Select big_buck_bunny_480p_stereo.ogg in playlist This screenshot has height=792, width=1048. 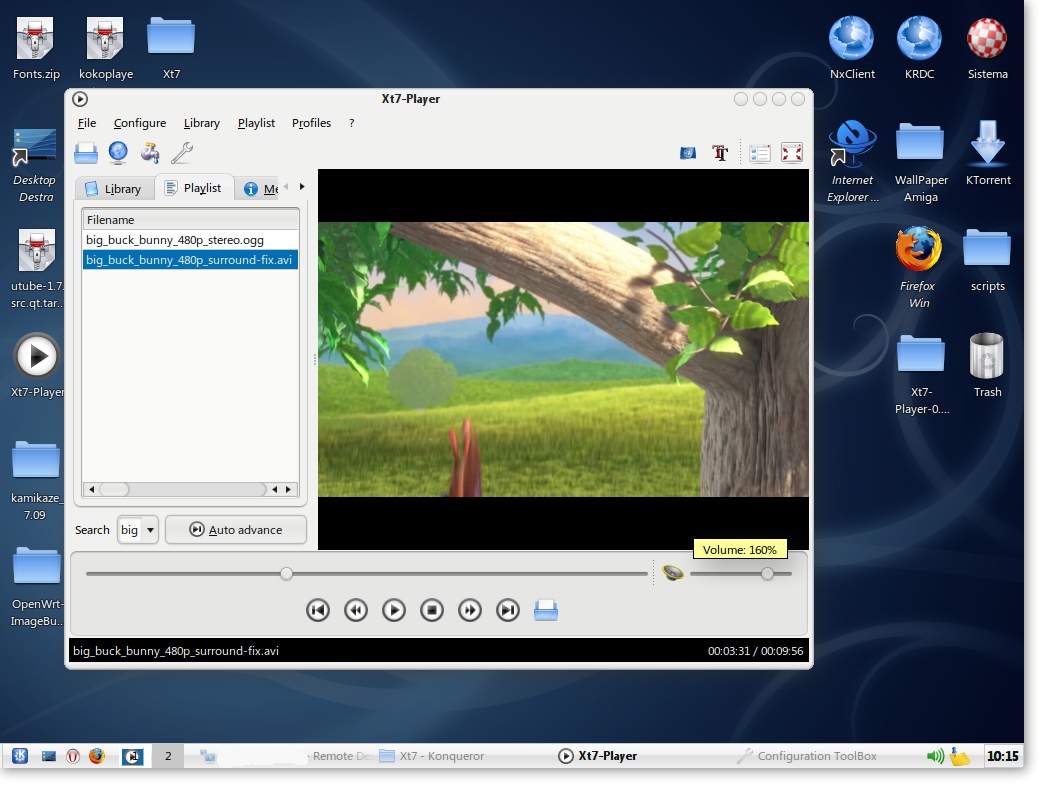coord(190,240)
